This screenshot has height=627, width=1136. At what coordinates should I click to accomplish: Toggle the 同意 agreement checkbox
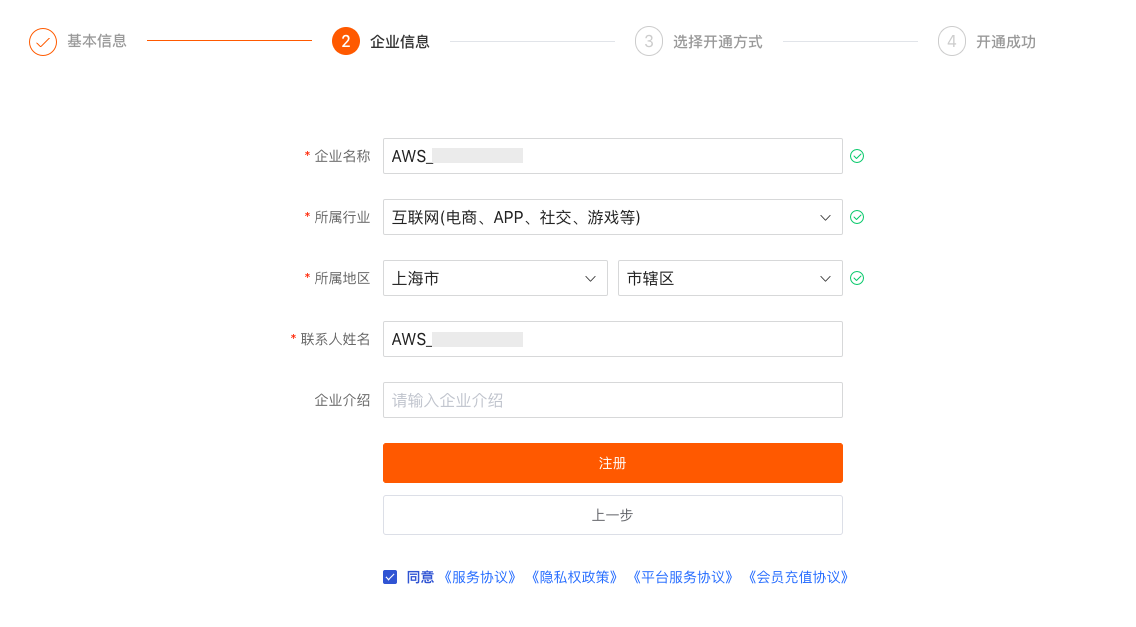(390, 577)
